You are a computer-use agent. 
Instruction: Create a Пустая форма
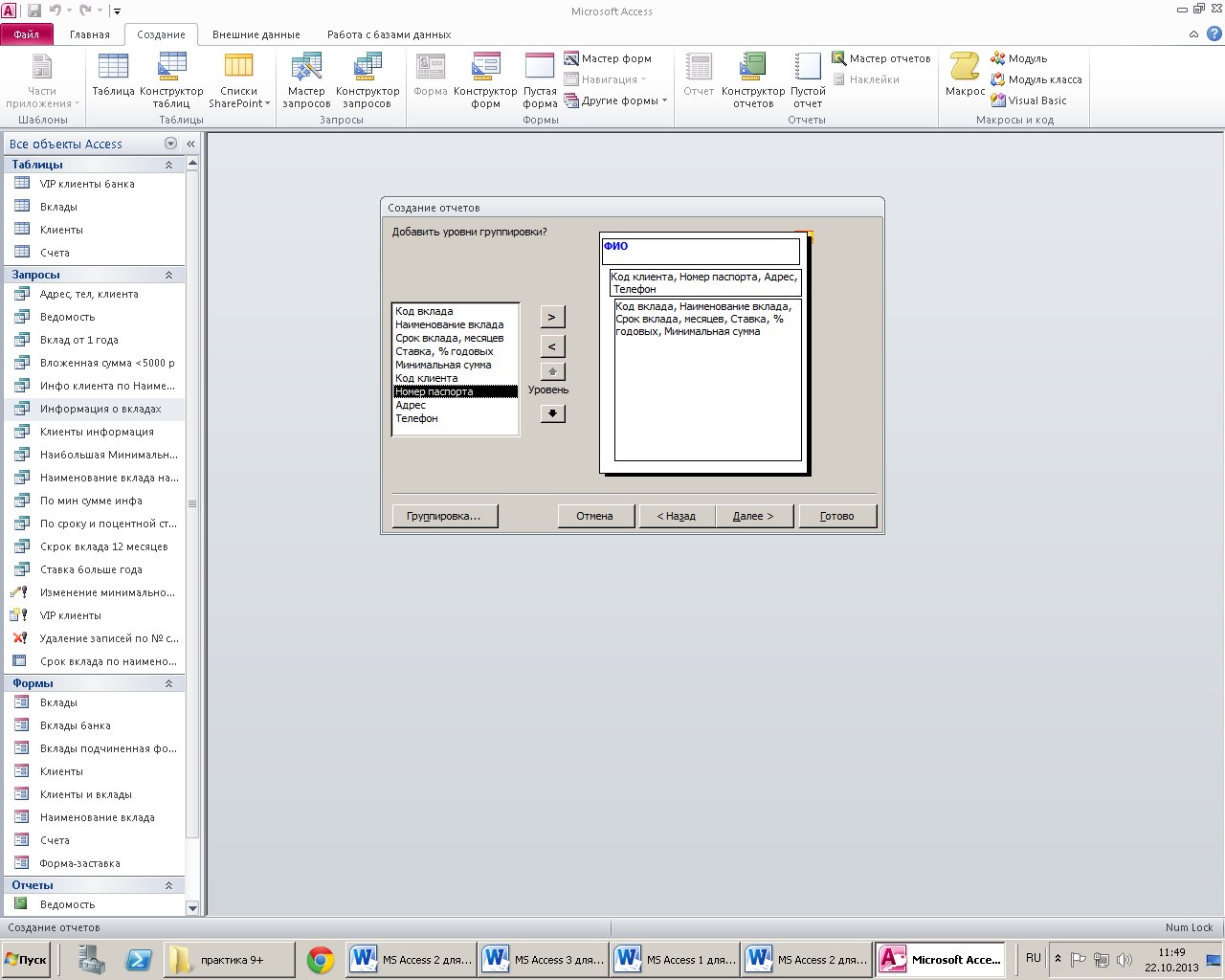540,80
